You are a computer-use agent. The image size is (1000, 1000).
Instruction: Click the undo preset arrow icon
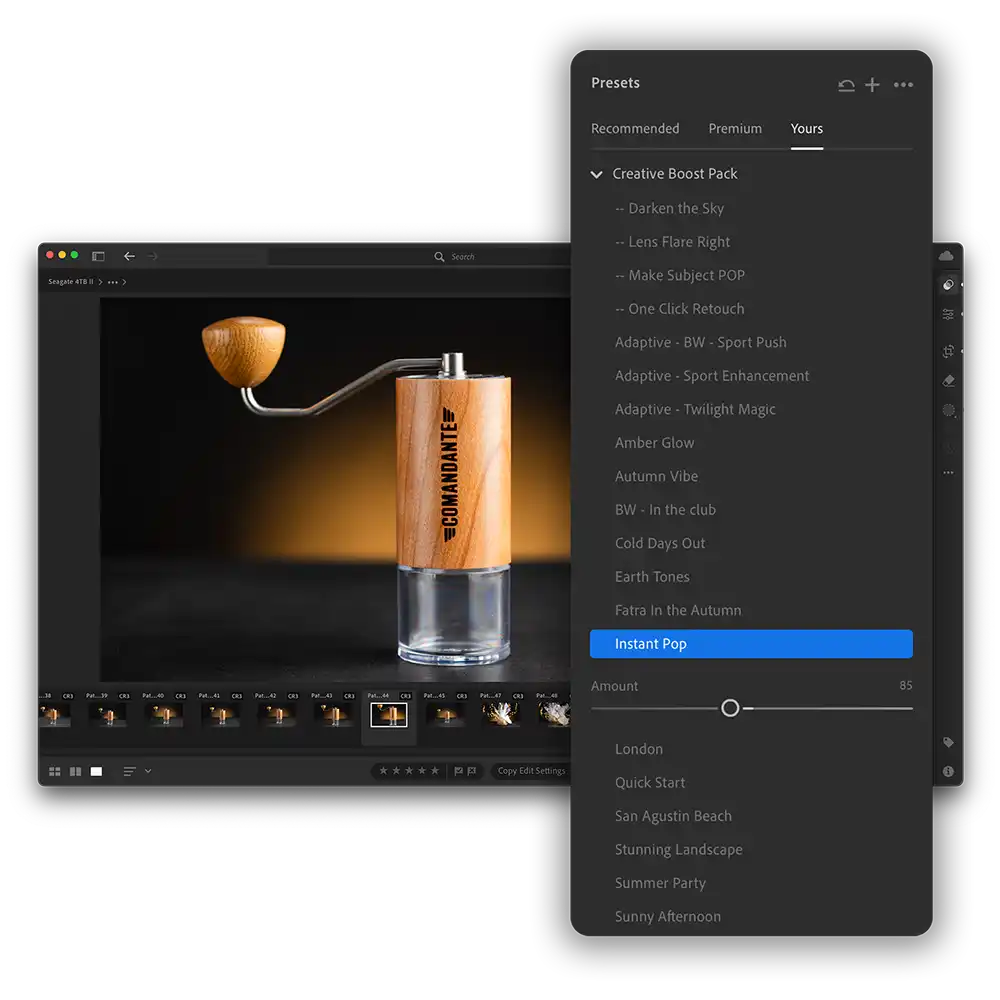(x=846, y=85)
